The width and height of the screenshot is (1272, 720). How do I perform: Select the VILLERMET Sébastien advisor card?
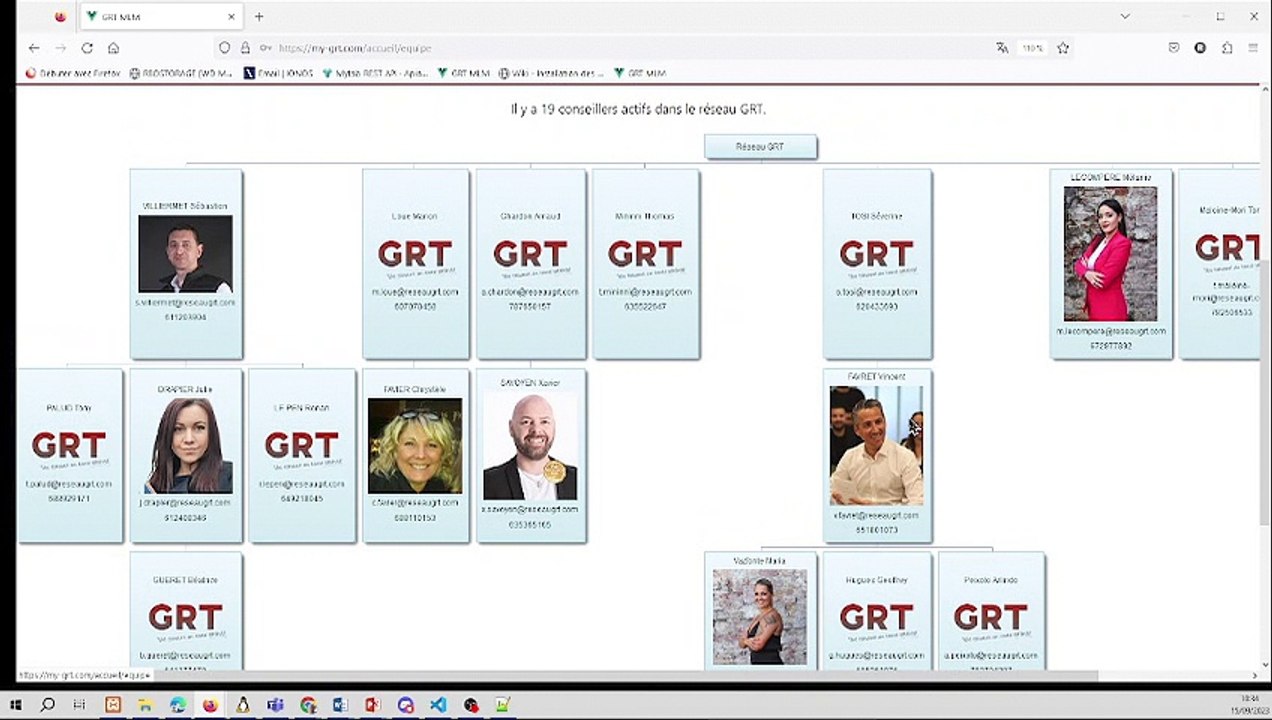click(185, 263)
